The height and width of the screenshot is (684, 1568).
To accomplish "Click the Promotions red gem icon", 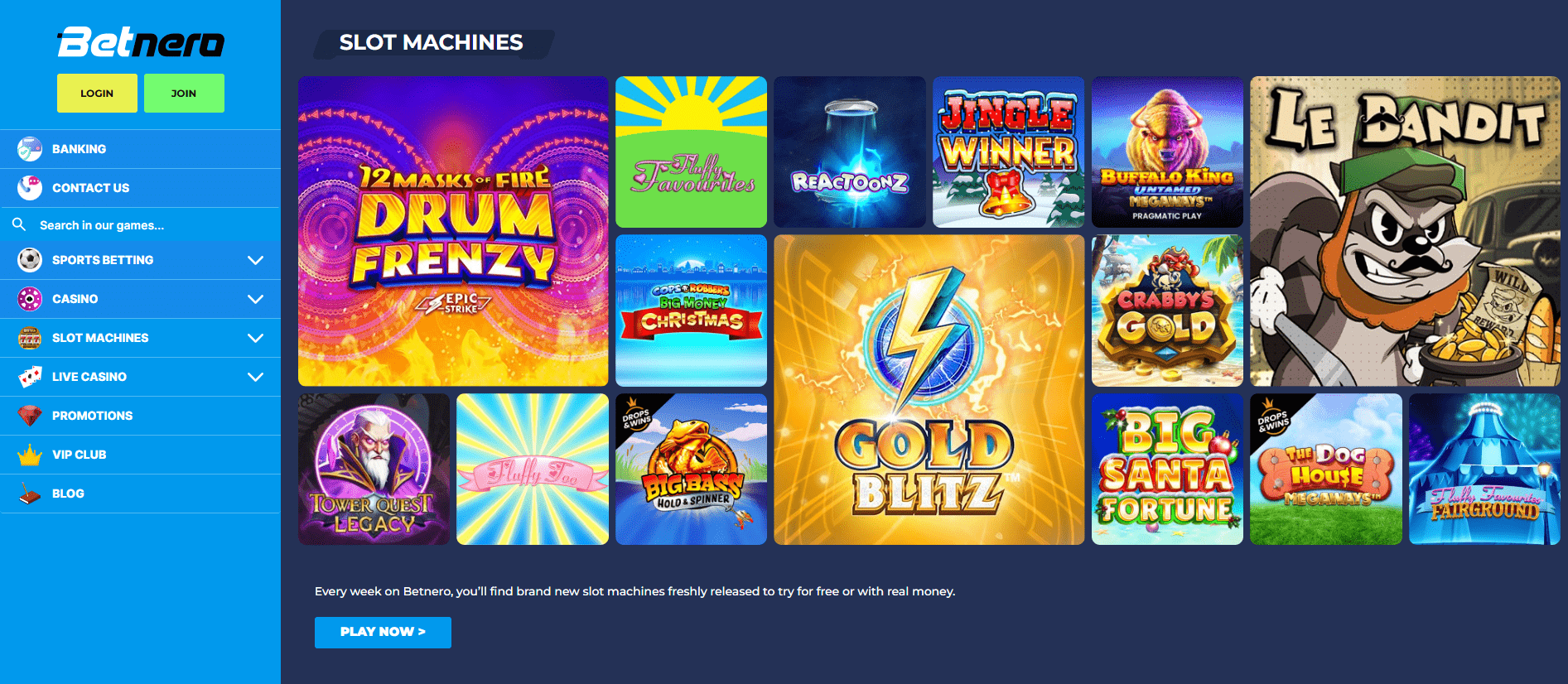I will point(30,416).
